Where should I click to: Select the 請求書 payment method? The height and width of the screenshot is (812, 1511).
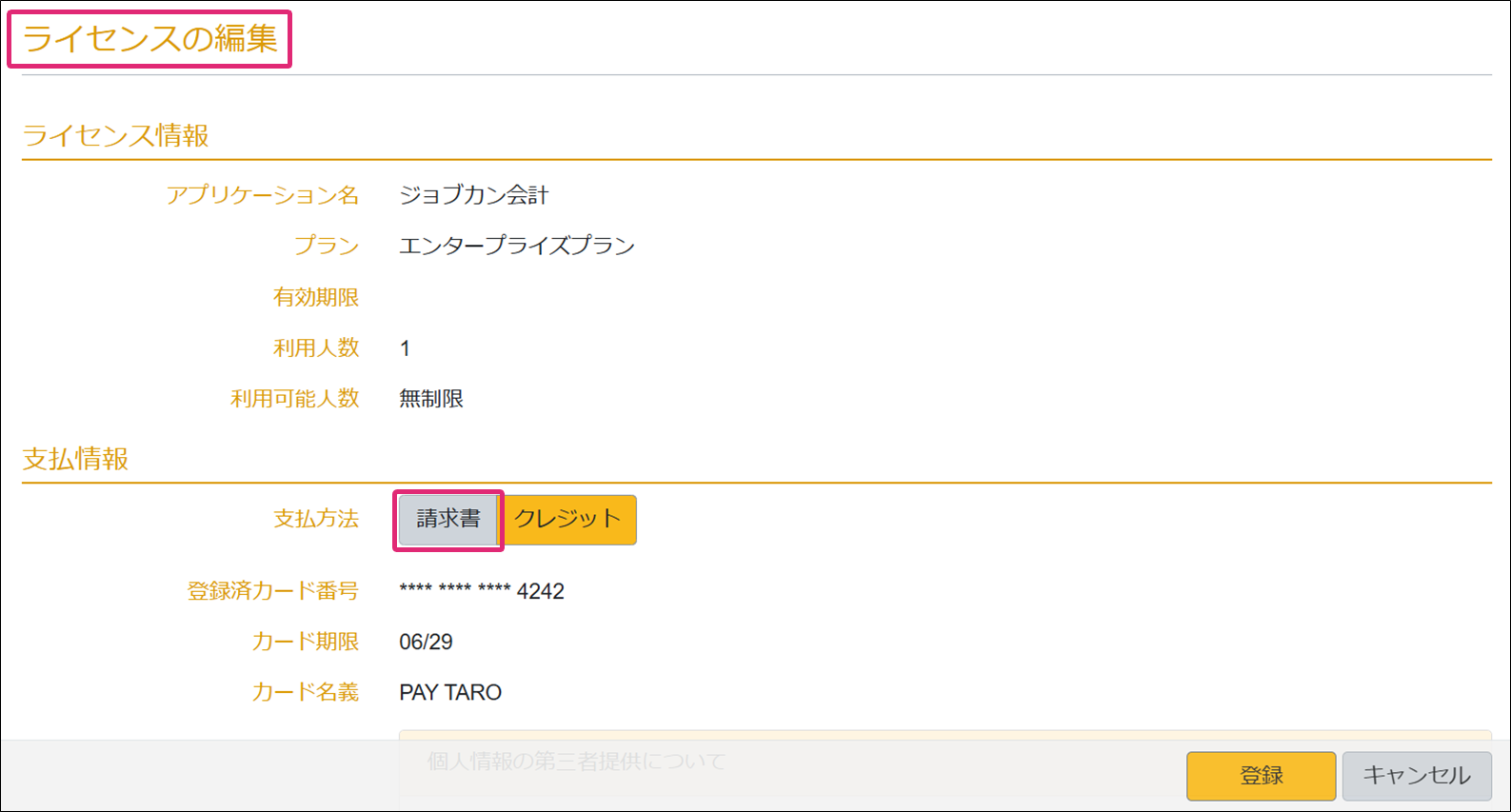coord(447,519)
